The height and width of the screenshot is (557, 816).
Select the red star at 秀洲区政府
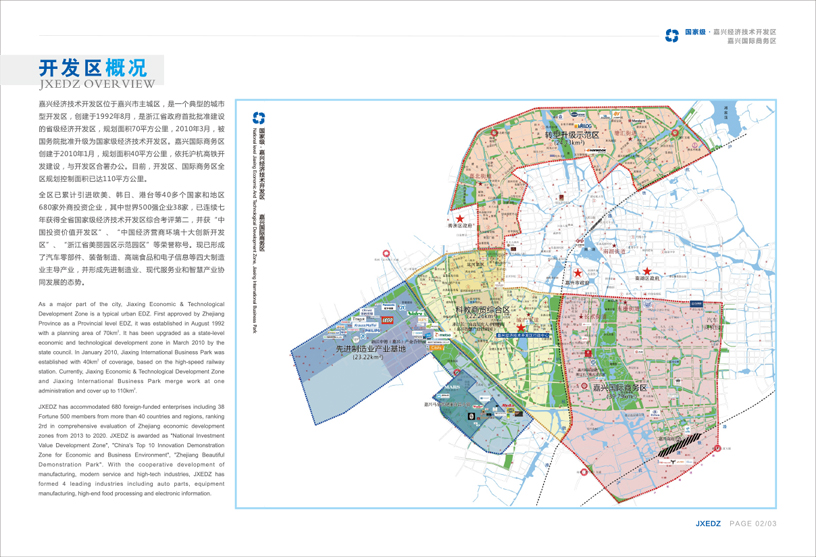click(x=459, y=219)
